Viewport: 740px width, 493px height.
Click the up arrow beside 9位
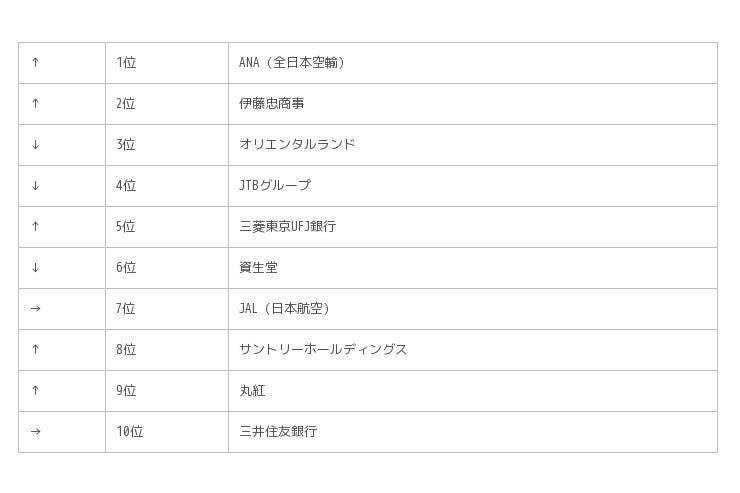tap(36, 391)
